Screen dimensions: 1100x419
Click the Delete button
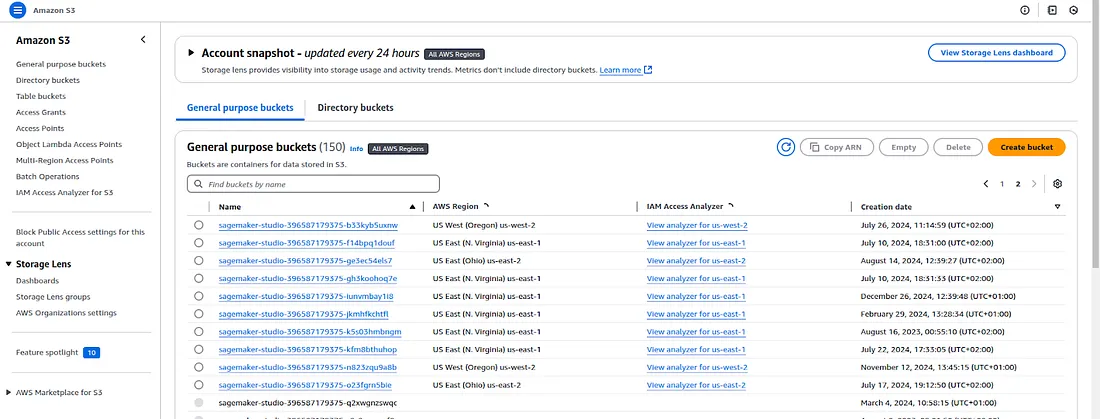click(958, 147)
